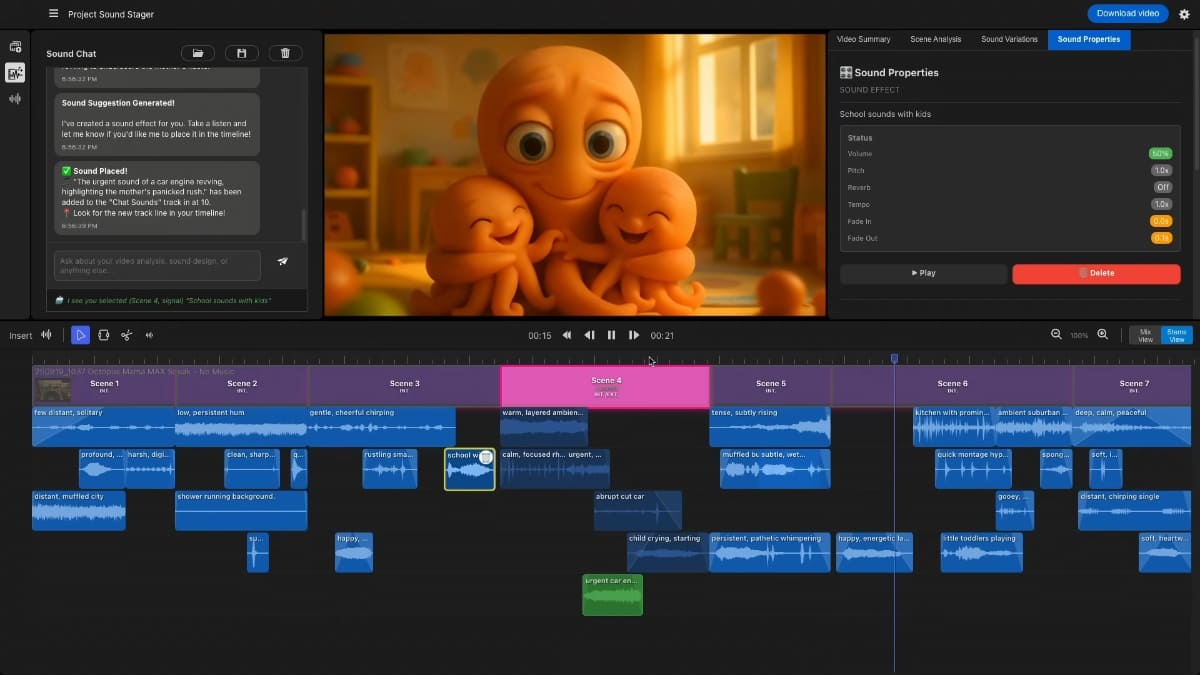Screen dimensions: 1200x675
Task: Select the 'persistent, pathetic whimpering' clip
Action: (x=770, y=552)
